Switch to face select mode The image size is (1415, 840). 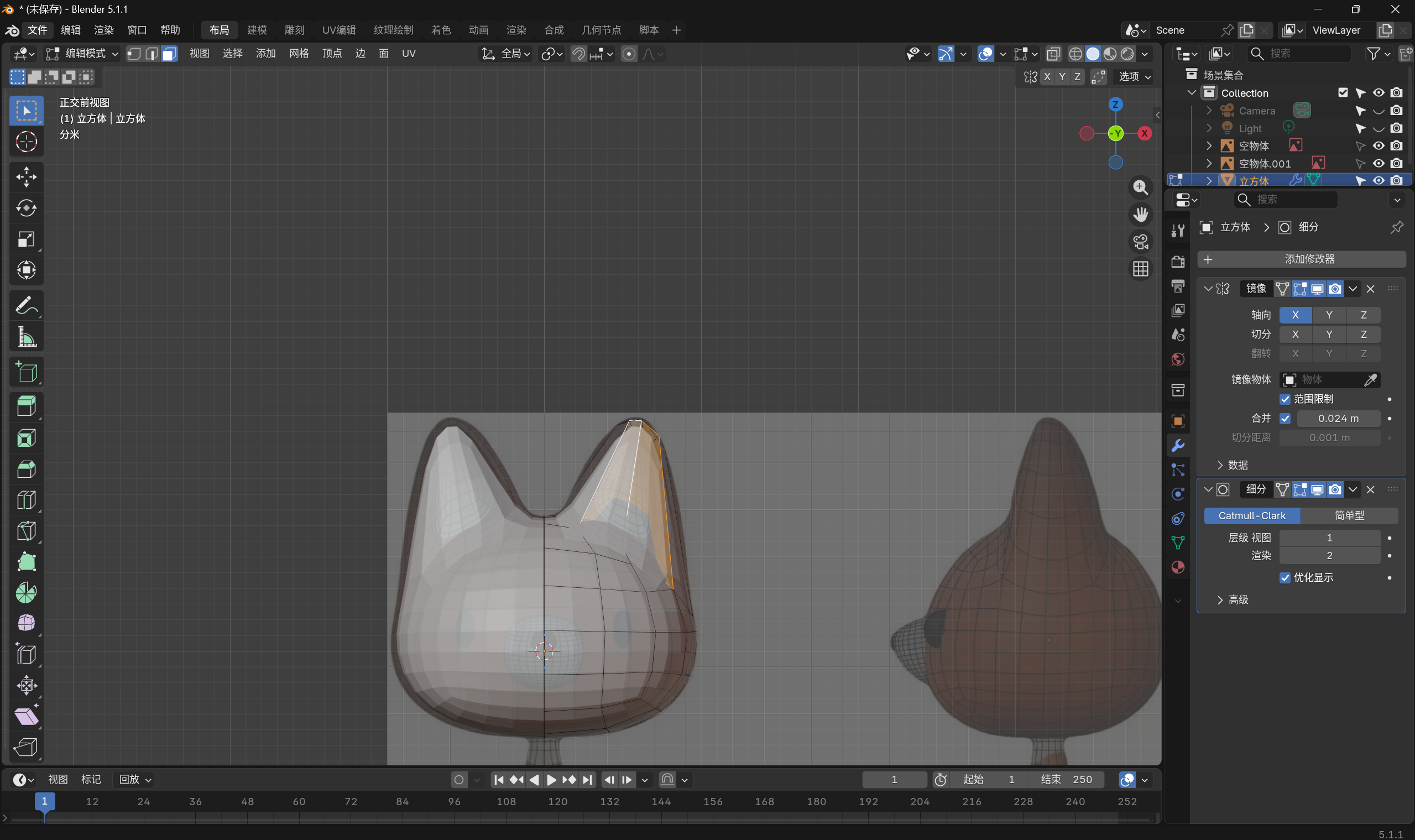tap(169, 54)
